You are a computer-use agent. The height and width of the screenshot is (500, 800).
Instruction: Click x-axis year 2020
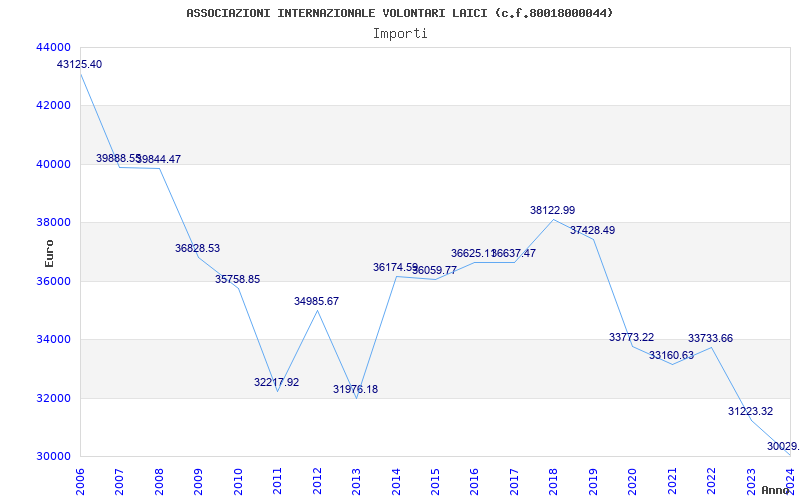tap(633, 482)
